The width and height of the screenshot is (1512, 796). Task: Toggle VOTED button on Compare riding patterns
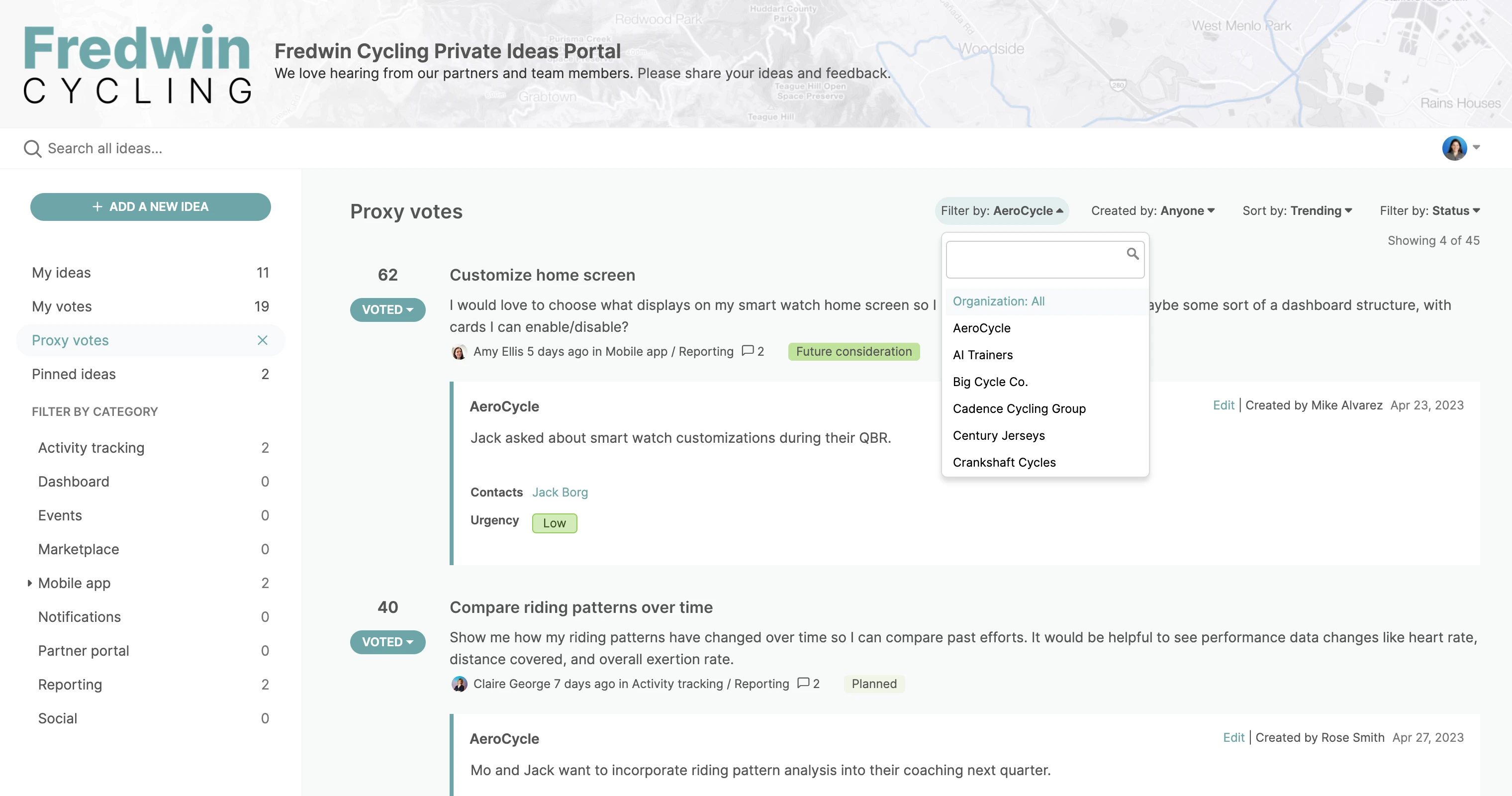[x=387, y=642]
